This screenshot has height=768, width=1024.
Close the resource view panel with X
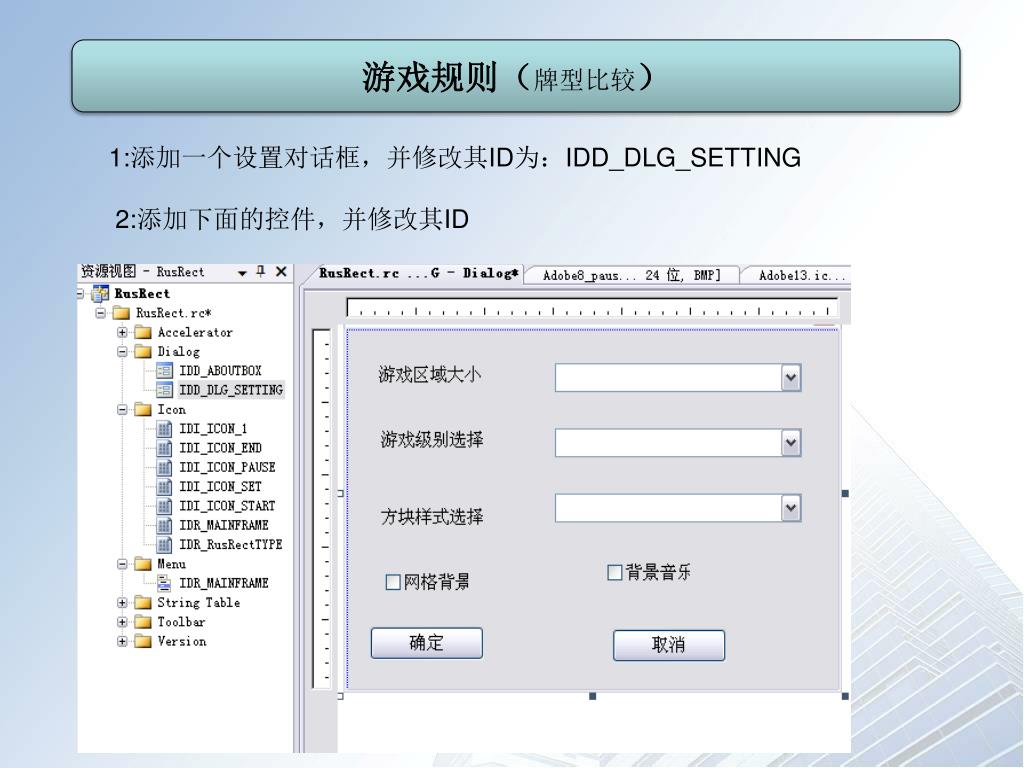click(x=281, y=272)
